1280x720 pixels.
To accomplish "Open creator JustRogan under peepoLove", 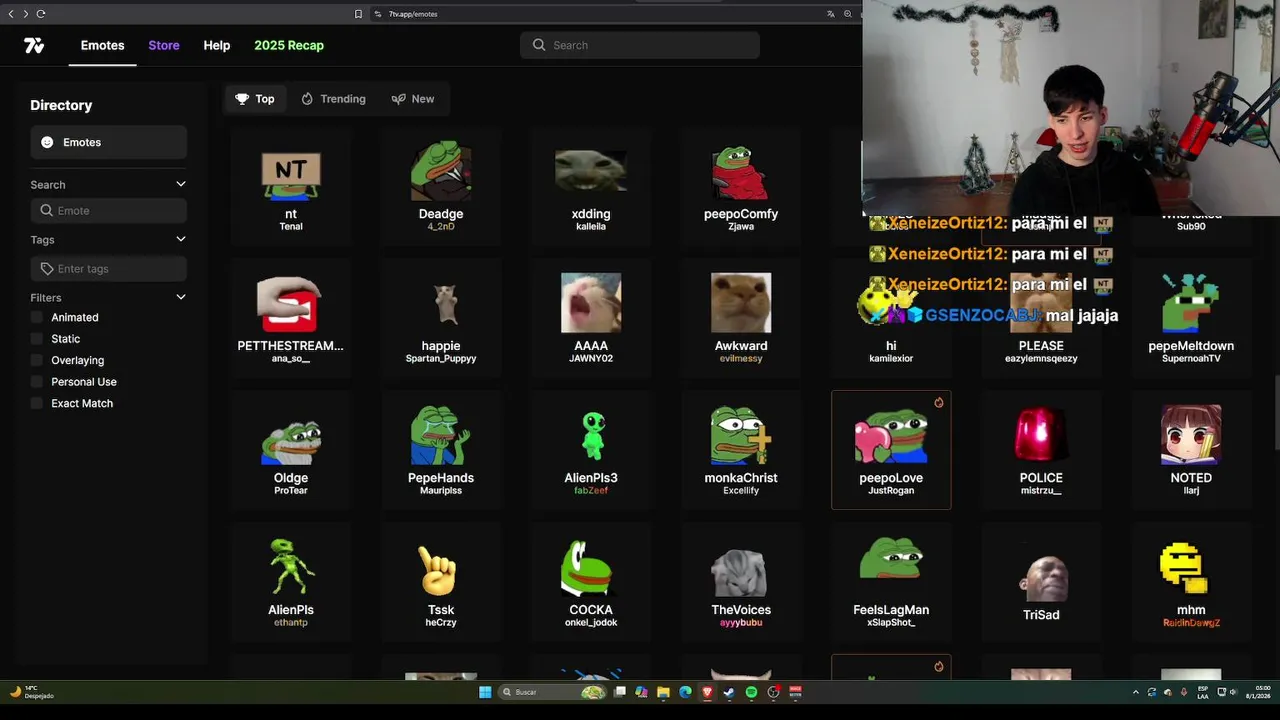I will (891, 491).
